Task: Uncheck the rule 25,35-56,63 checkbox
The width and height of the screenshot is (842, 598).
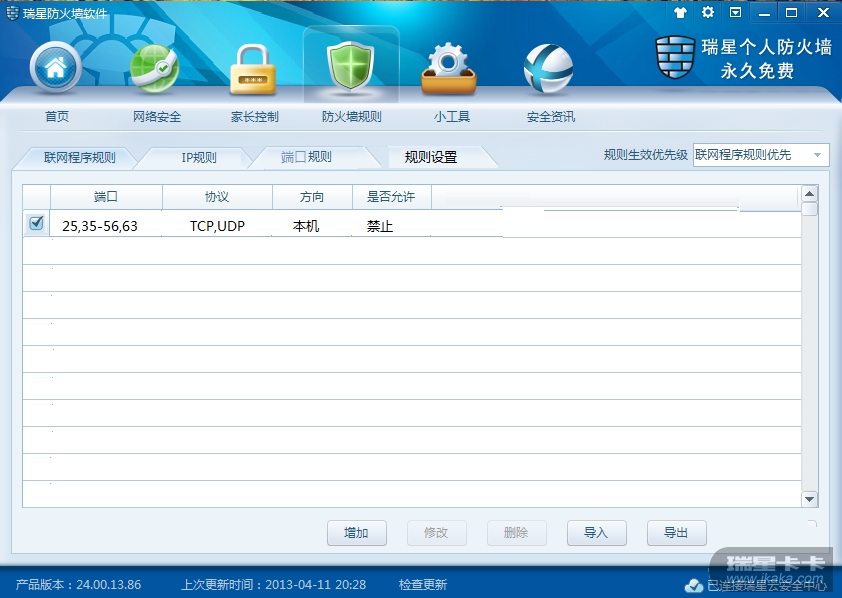Action: [37, 222]
